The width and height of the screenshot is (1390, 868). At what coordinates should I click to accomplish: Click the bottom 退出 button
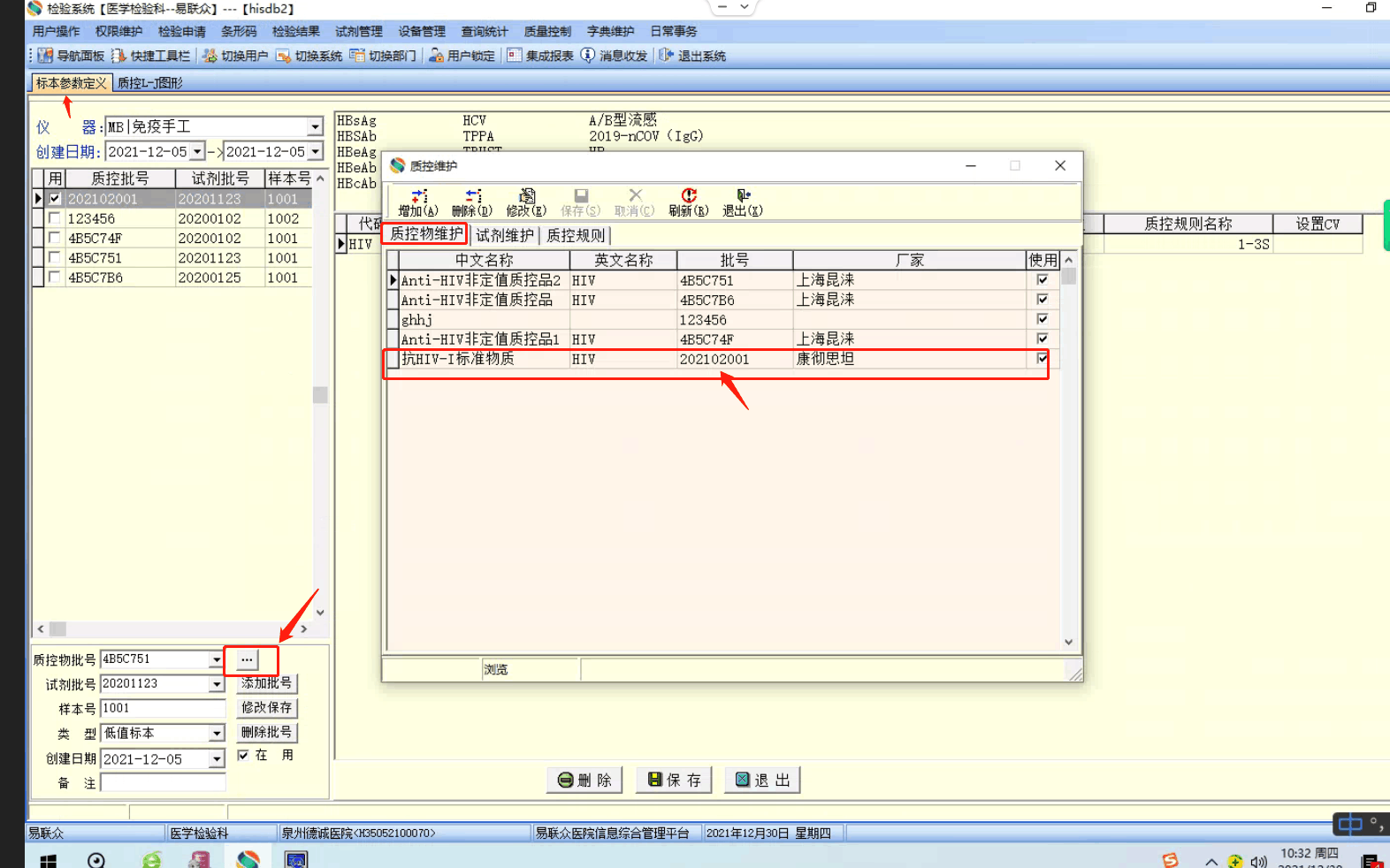pyautogui.click(x=762, y=780)
